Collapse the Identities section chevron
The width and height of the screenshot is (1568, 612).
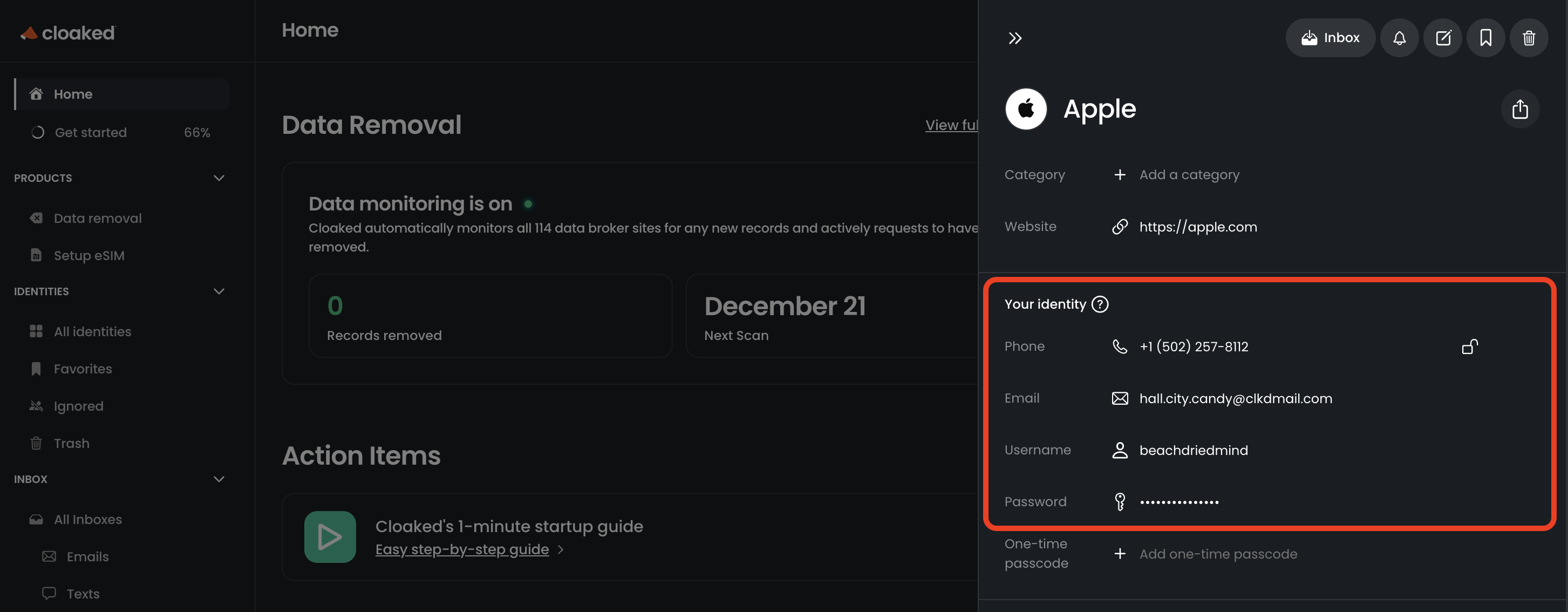(219, 291)
